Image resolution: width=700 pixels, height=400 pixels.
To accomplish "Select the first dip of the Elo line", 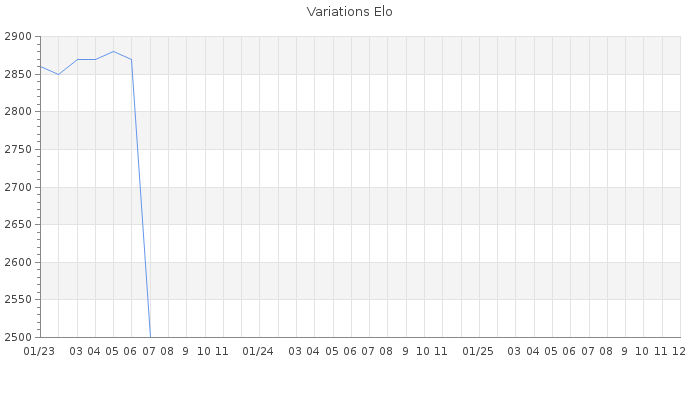I will (x=58, y=74).
